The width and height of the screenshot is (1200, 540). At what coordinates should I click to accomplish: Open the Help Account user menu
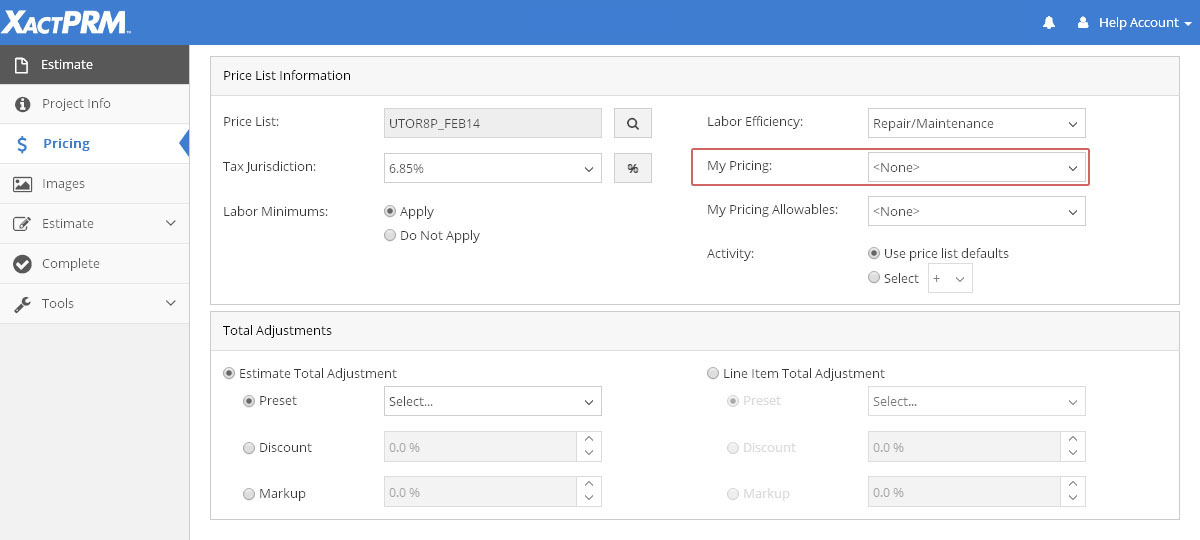click(x=1136, y=22)
